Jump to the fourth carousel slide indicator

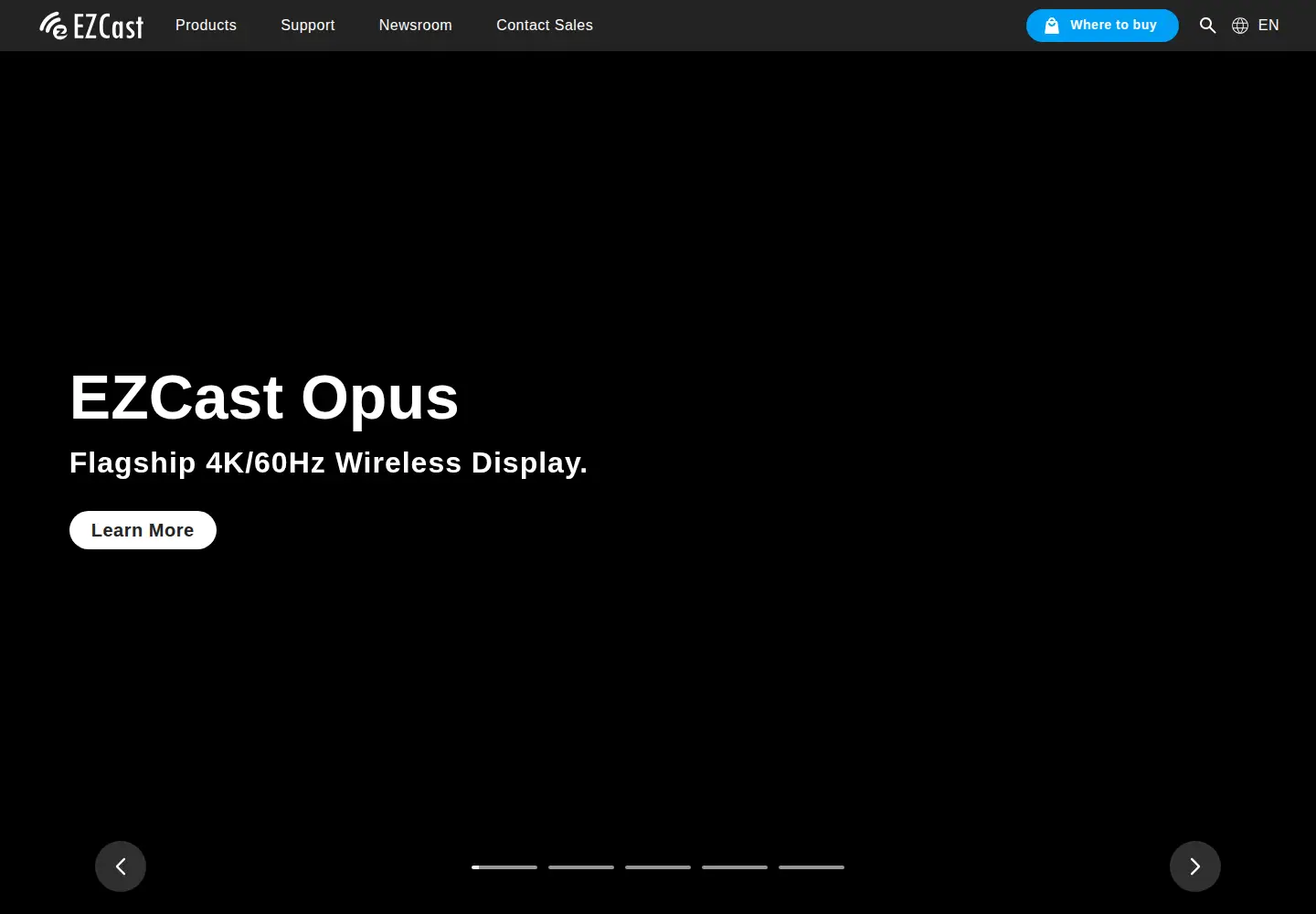[735, 867]
